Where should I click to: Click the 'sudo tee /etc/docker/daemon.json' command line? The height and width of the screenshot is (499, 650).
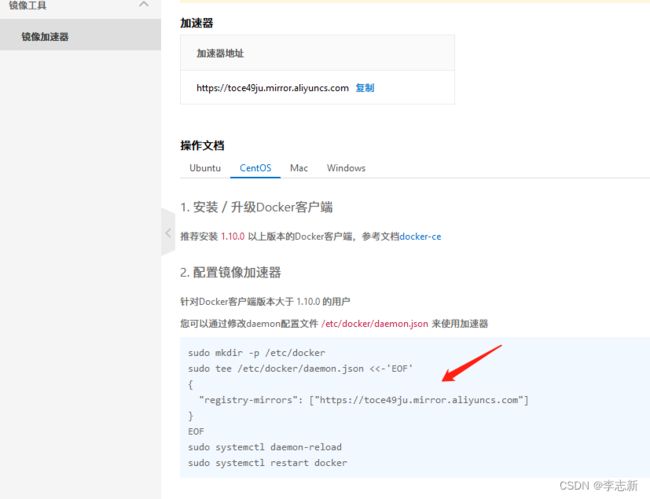(300, 368)
